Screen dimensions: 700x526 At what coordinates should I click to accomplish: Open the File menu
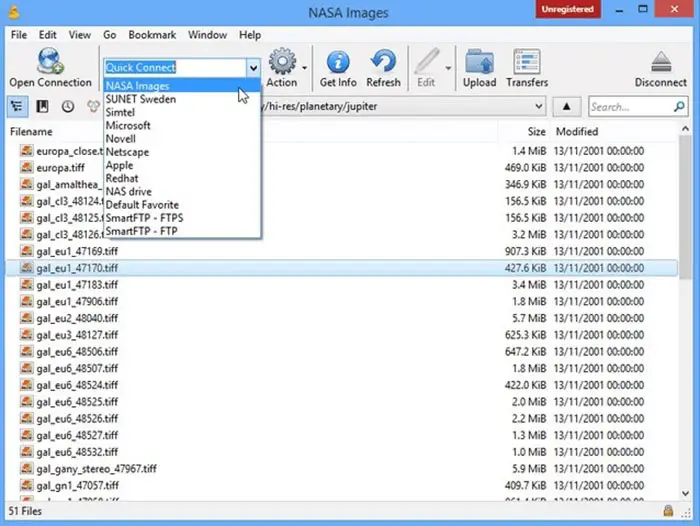click(19, 35)
